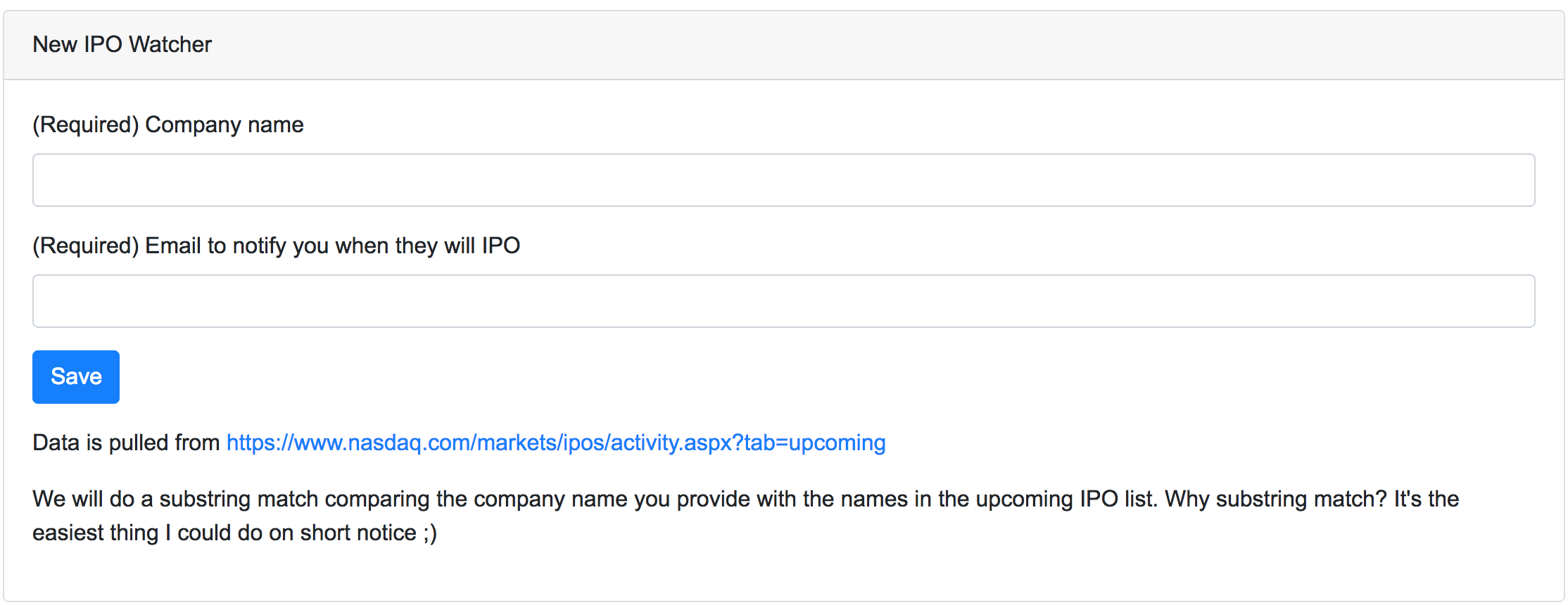This screenshot has width=1568, height=605.
Task: Click "(Required)" before Company name
Action: coord(85,125)
